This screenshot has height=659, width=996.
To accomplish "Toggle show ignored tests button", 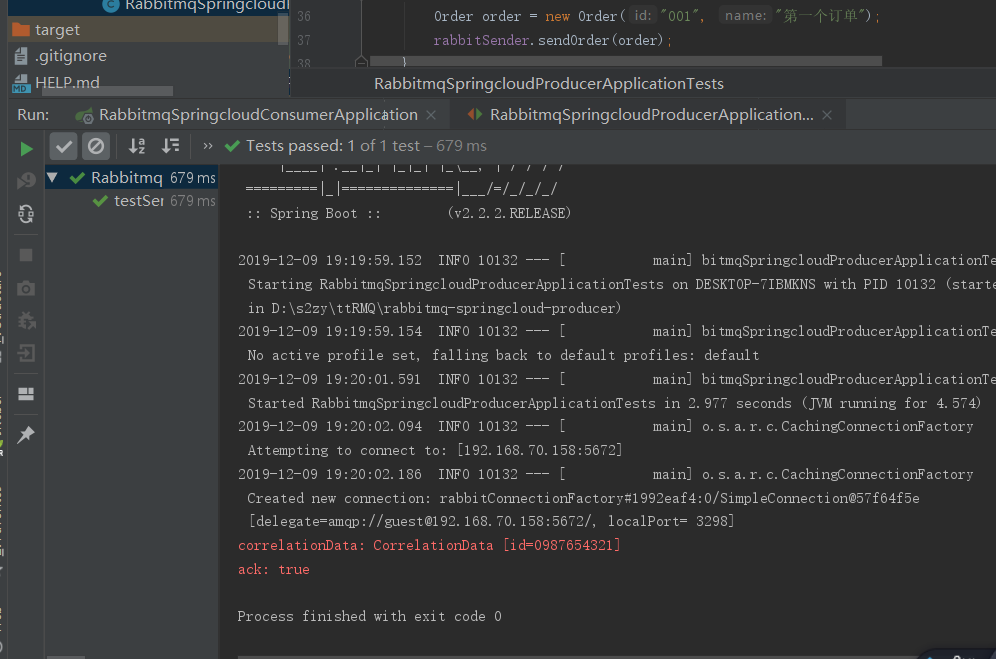I will point(96,147).
